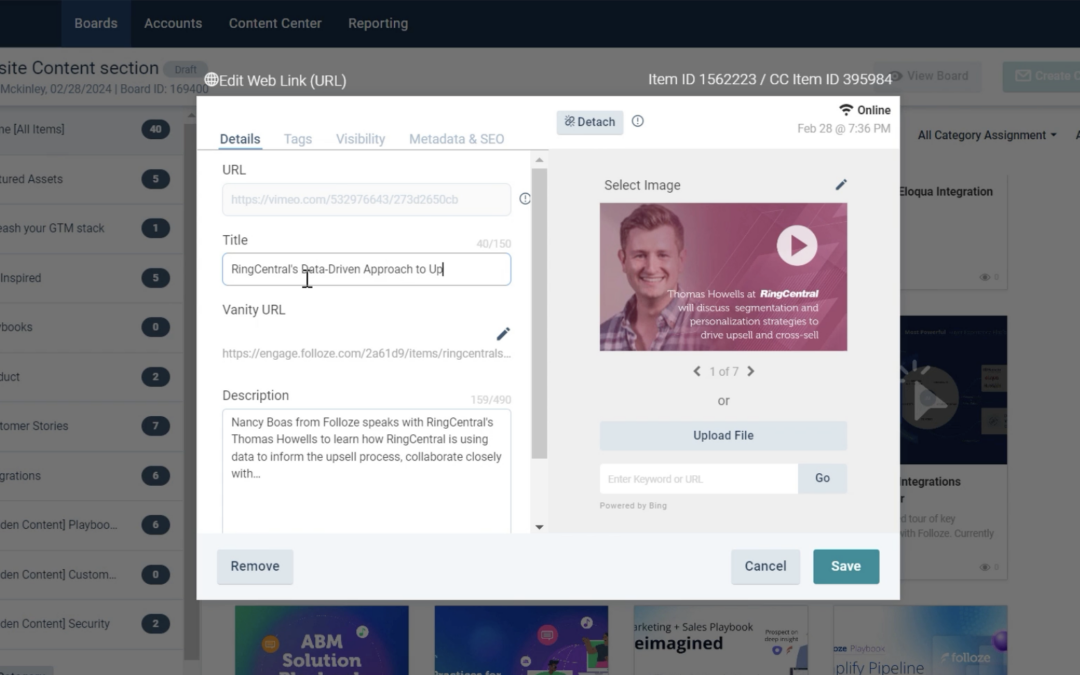Screen dimensions: 1080x675
Task: Select the Hidden Content Playbooks category
Action: 92,525
